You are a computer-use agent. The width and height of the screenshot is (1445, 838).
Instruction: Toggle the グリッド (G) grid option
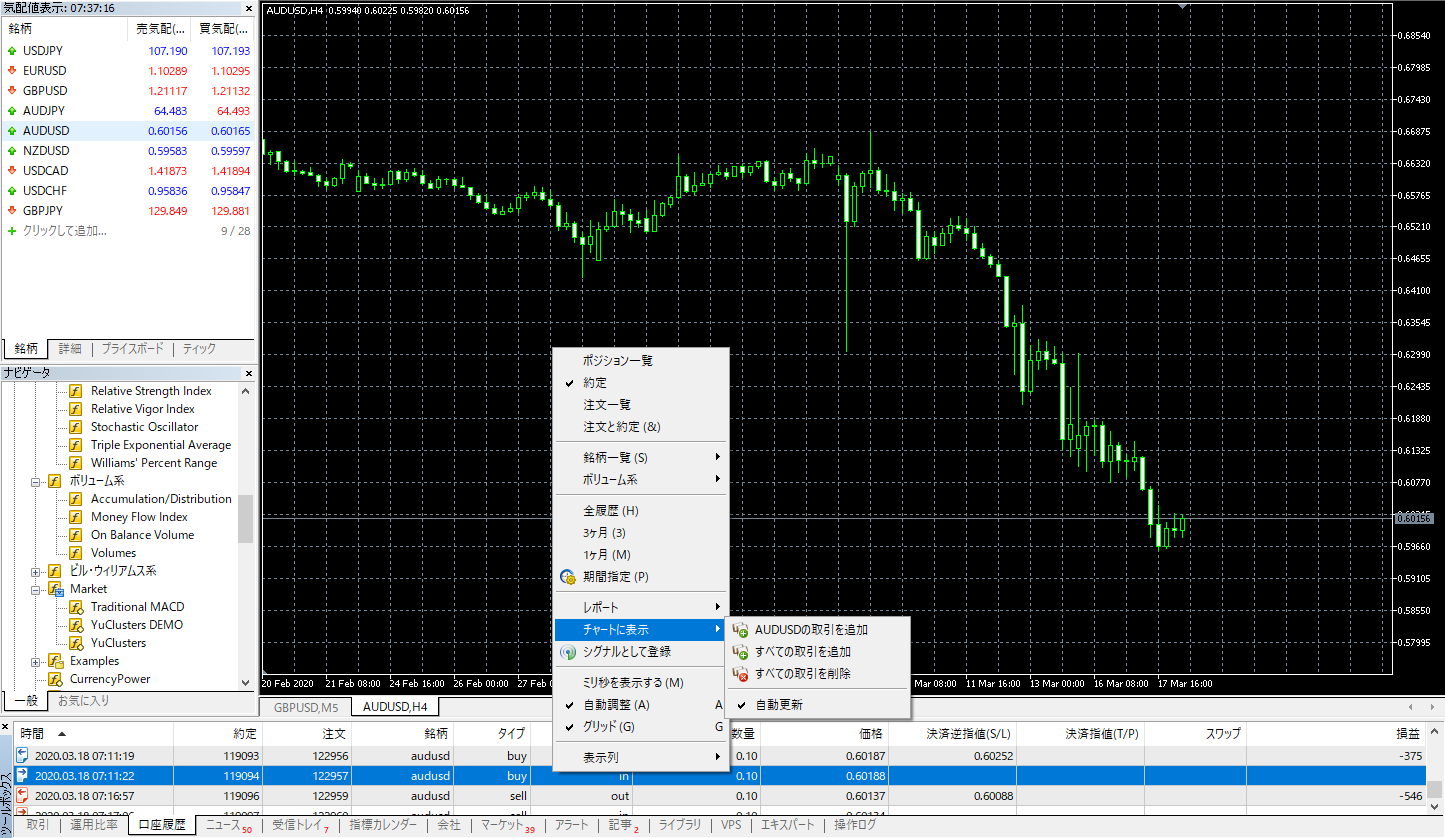pos(642,727)
